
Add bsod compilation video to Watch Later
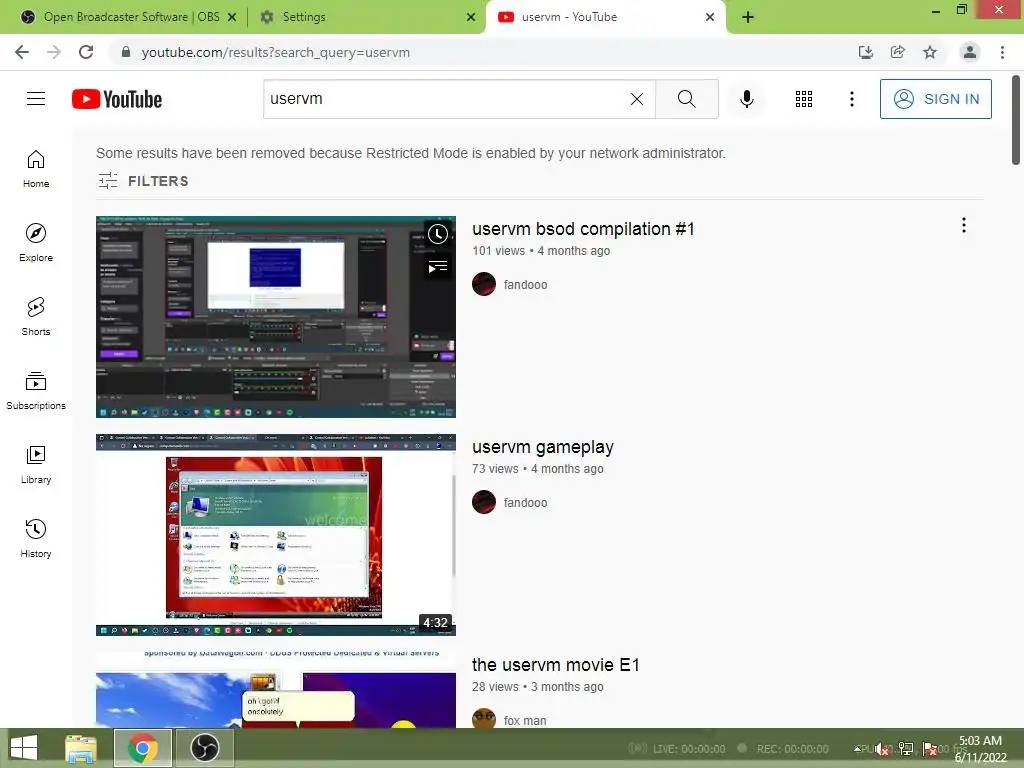[x=438, y=234]
